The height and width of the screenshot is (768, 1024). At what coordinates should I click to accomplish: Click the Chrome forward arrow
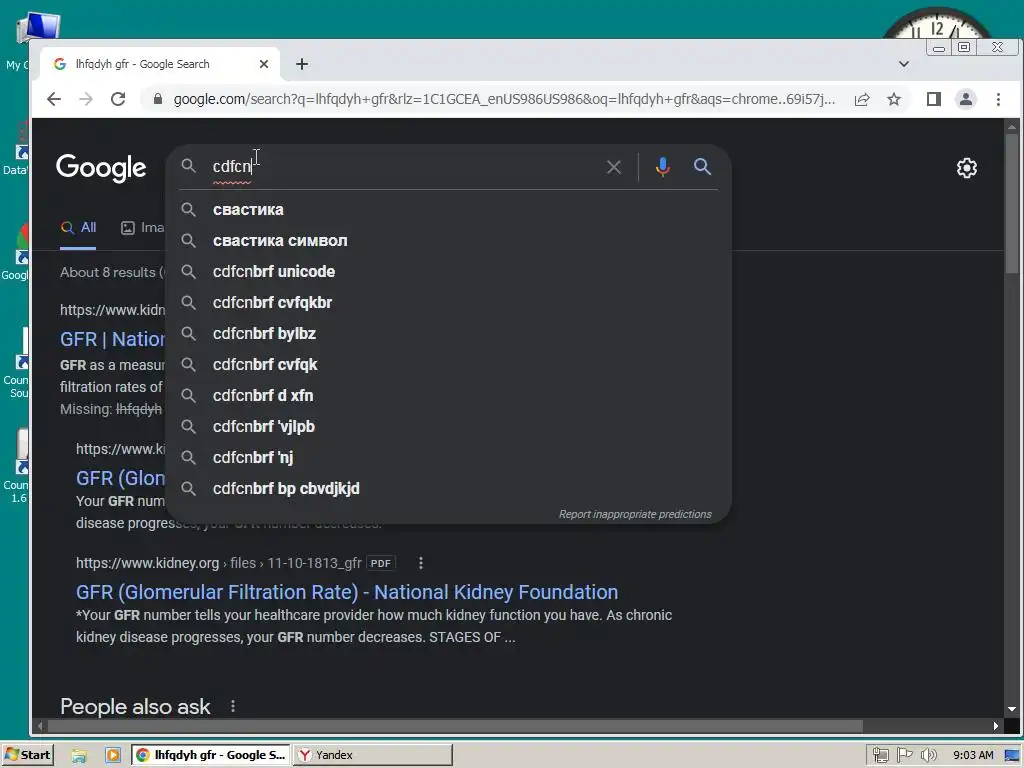coord(86,99)
